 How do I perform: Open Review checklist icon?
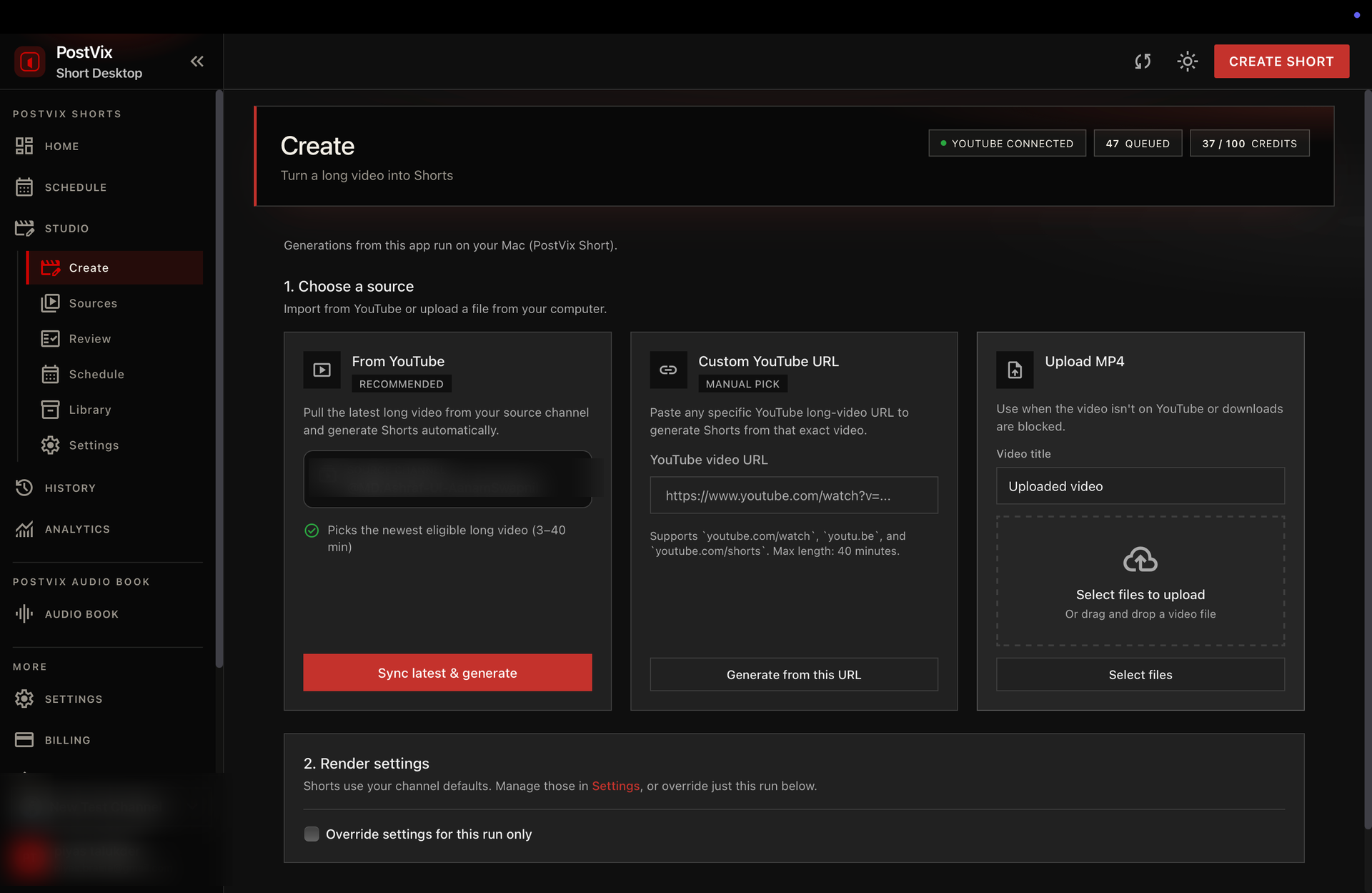(51, 339)
